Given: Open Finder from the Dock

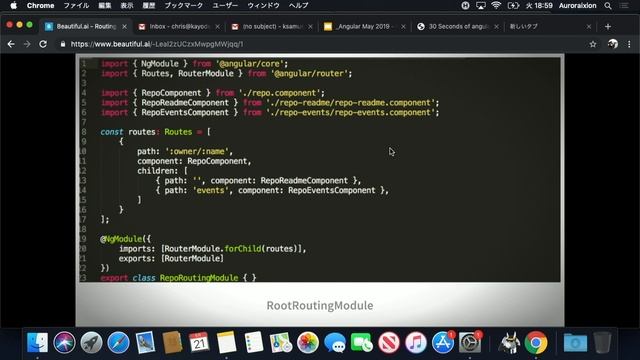Looking at the screenshot, I should click(38, 342).
